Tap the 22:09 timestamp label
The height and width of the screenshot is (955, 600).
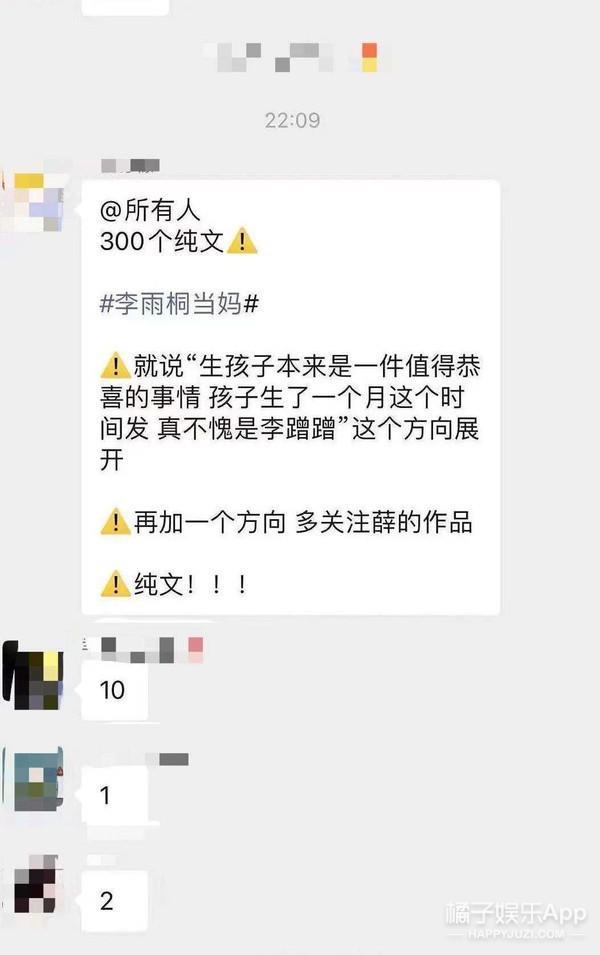click(292, 120)
